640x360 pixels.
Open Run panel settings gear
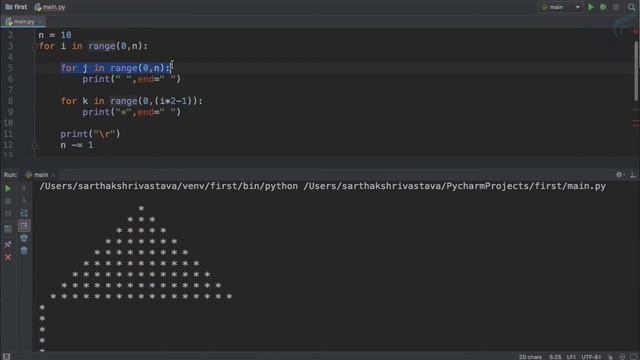pos(619,175)
